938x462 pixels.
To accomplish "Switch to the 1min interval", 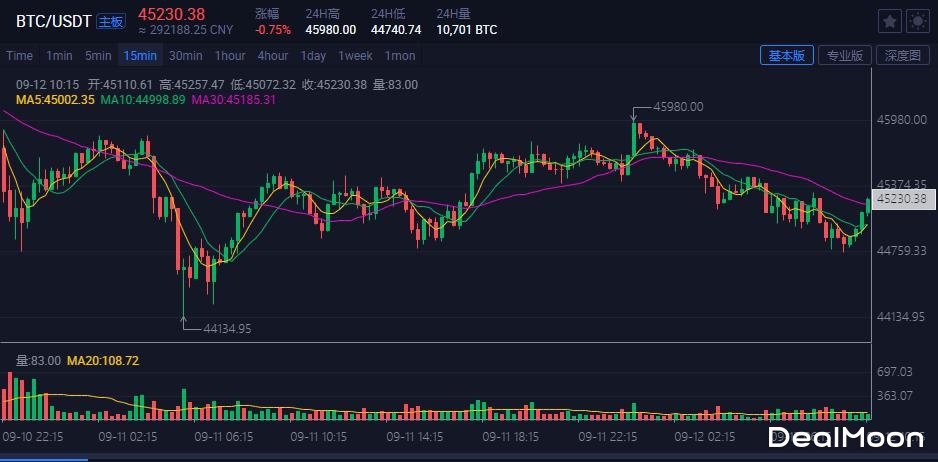I will tap(59, 56).
